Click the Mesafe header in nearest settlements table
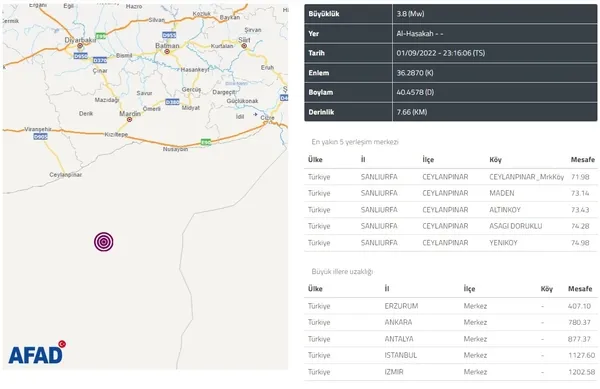This screenshot has width=600, height=389. [582, 160]
